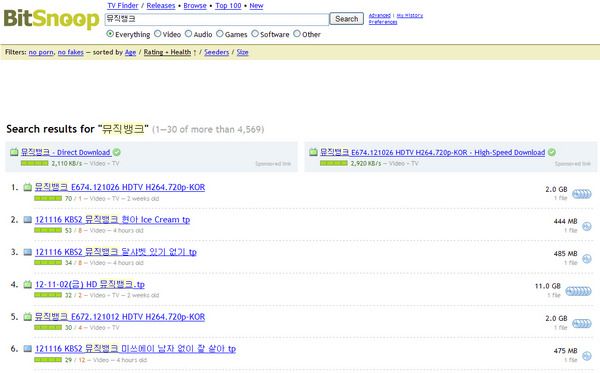The image size is (600, 373).
Task: Click the "2.0 GB" size of result 1
Action: click(x=556, y=189)
